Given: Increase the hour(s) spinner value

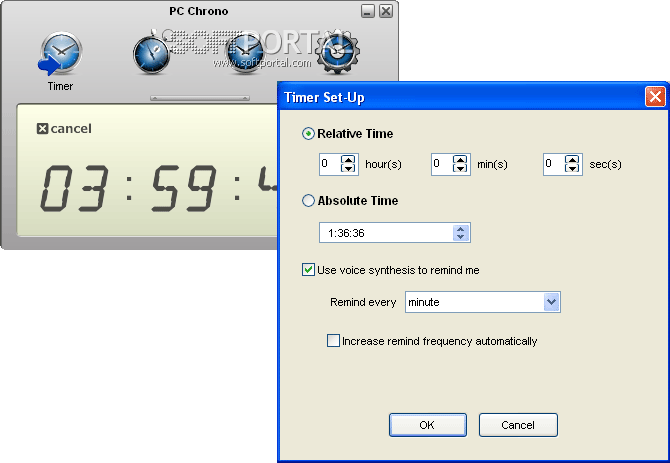Looking at the screenshot, I should click(x=348, y=160).
